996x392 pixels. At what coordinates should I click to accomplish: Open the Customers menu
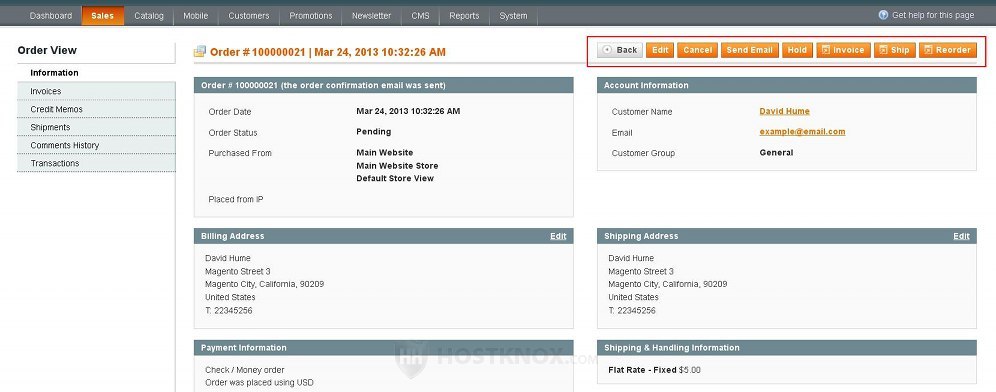pyautogui.click(x=248, y=16)
